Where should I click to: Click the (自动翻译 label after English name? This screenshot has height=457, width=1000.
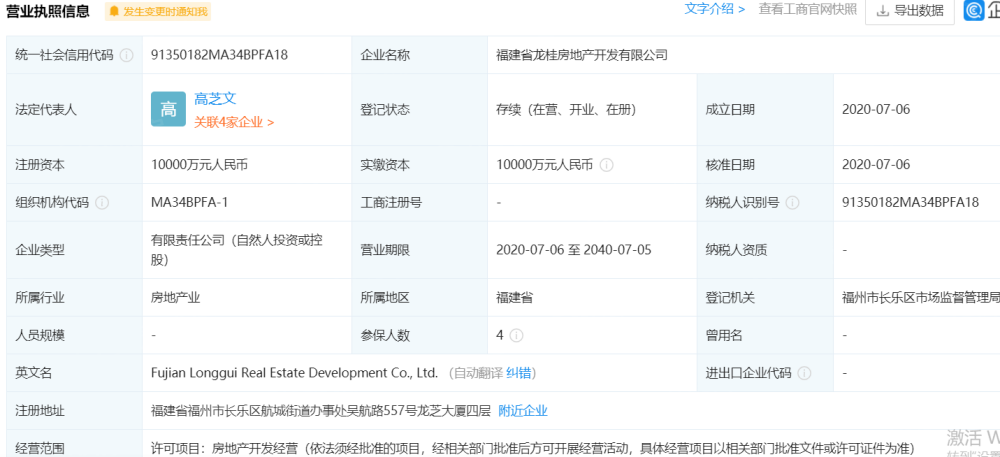(x=475, y=373)
